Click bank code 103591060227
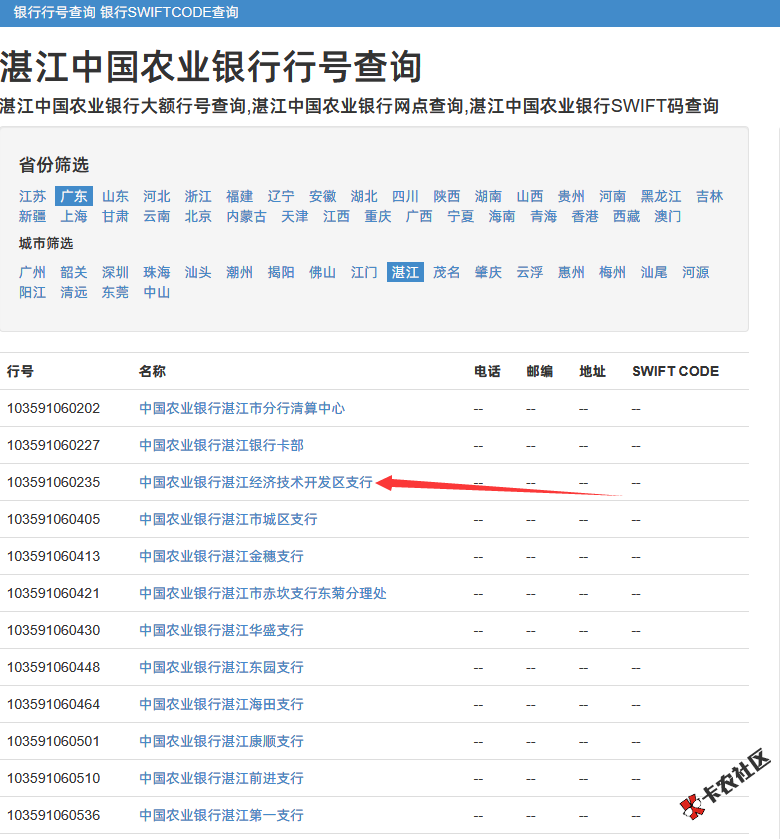 point(53,445)
